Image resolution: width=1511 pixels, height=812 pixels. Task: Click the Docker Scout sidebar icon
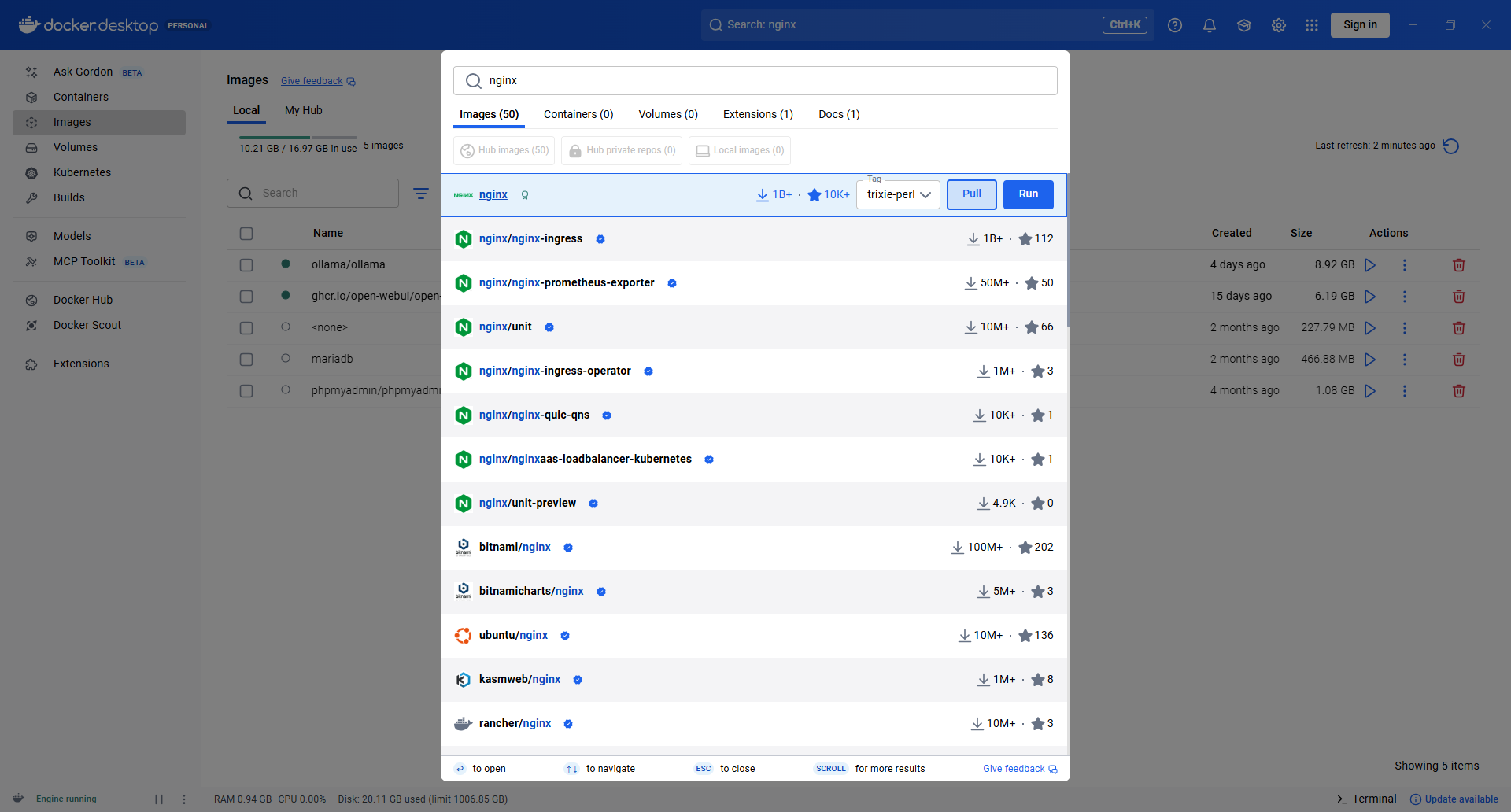pyautogui.click(x=31, y=326)
